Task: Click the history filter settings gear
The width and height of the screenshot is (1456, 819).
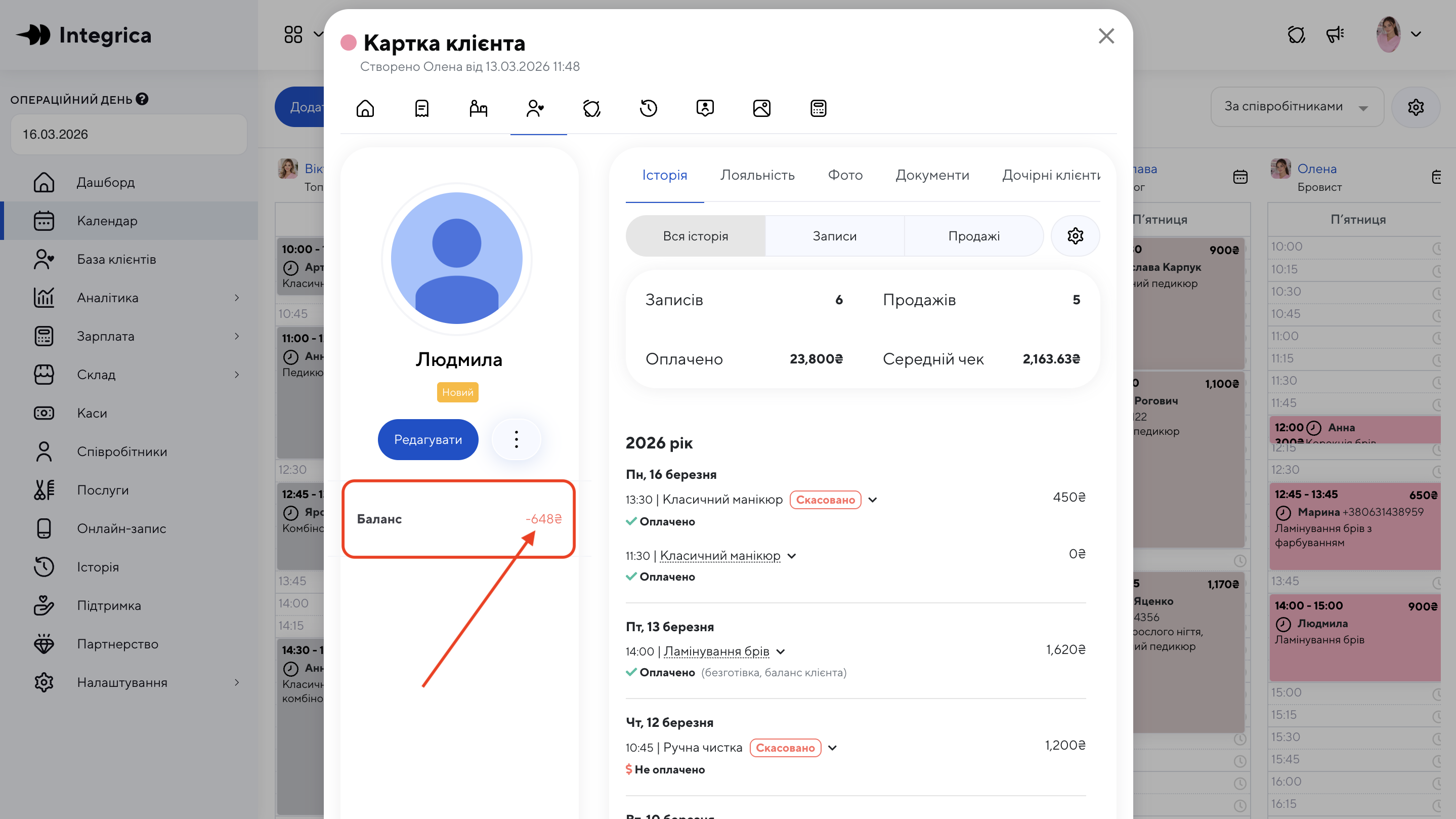Action: click(x=1075, y=236)
